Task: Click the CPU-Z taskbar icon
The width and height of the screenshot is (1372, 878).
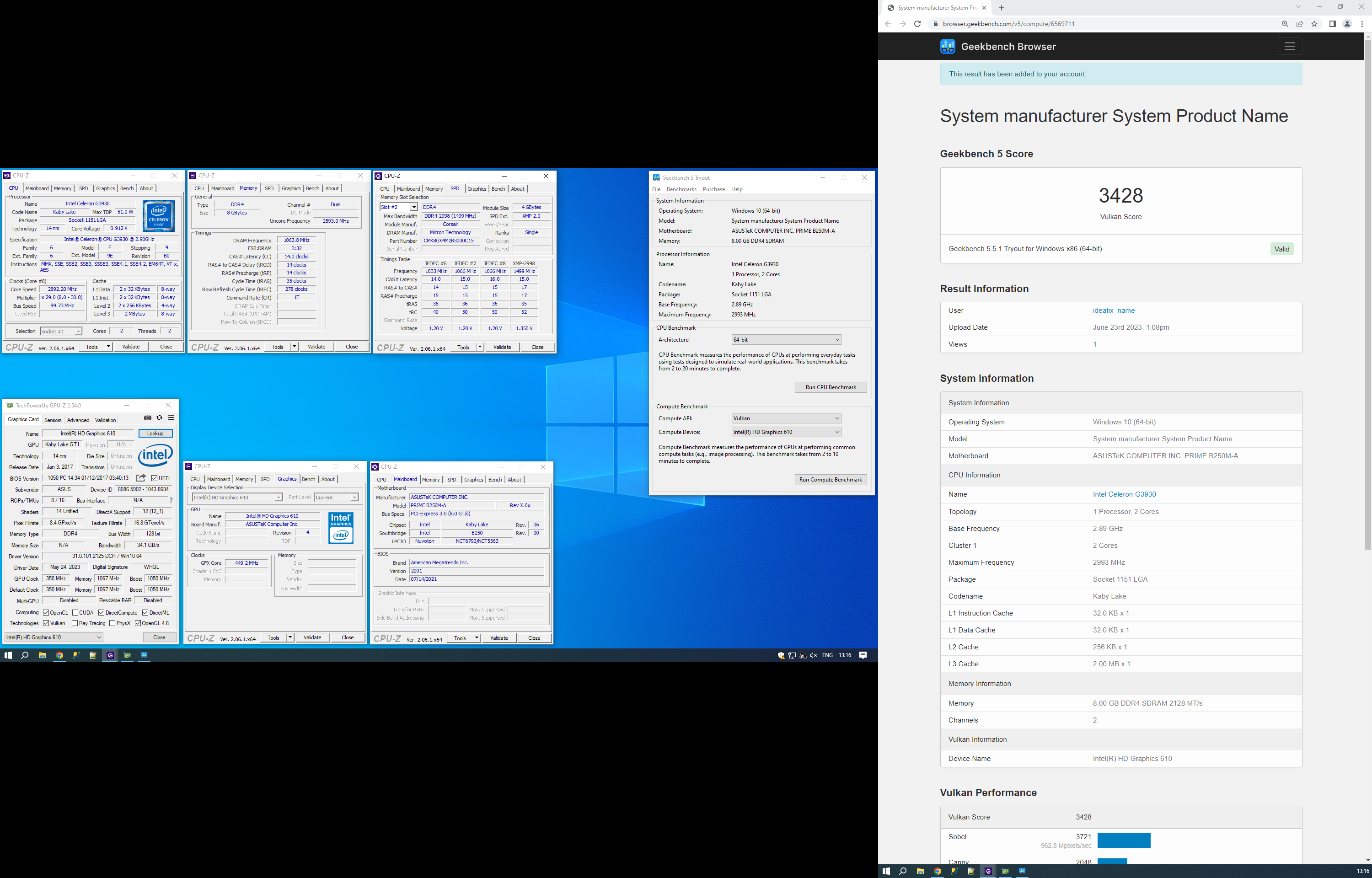Action: pos(110,656)
